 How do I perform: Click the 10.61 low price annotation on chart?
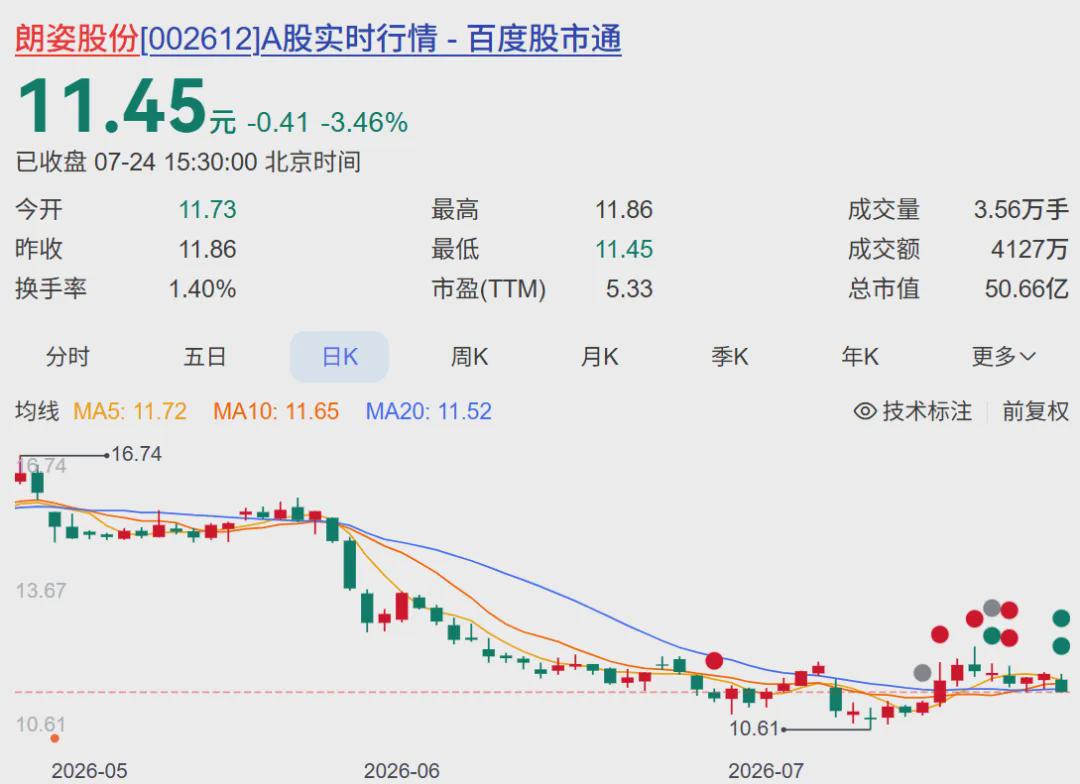(x=754, y=728)
